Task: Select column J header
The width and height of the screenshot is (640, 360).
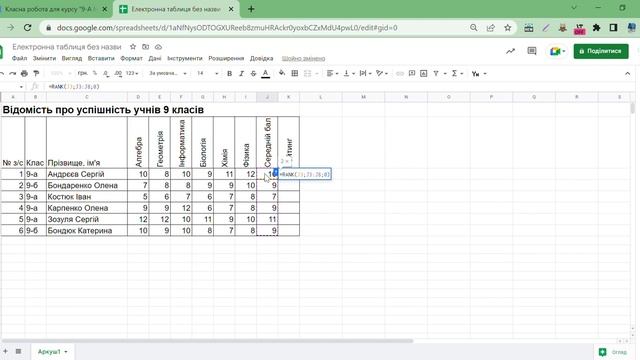Action: [x=267, y=97]
